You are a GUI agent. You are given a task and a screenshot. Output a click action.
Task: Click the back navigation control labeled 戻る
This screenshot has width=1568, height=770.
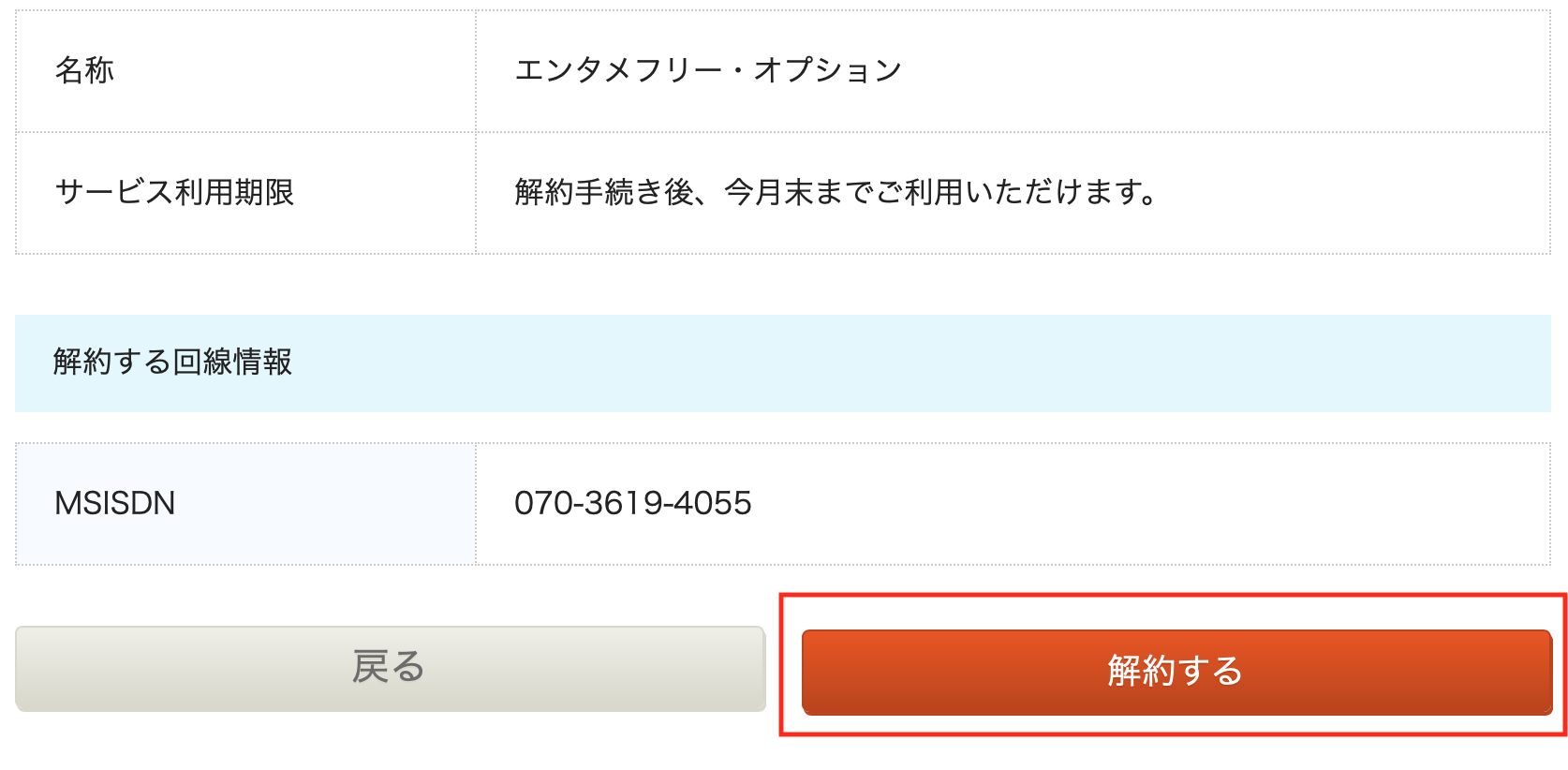390,667
